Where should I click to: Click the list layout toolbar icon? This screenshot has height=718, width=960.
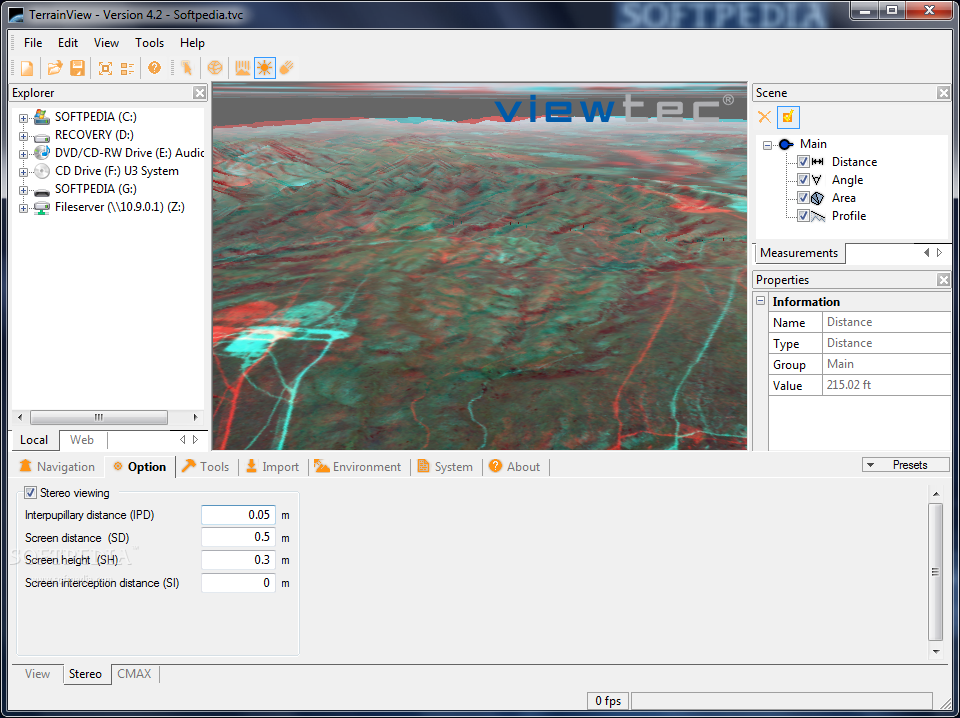click(x=127, y=68)
